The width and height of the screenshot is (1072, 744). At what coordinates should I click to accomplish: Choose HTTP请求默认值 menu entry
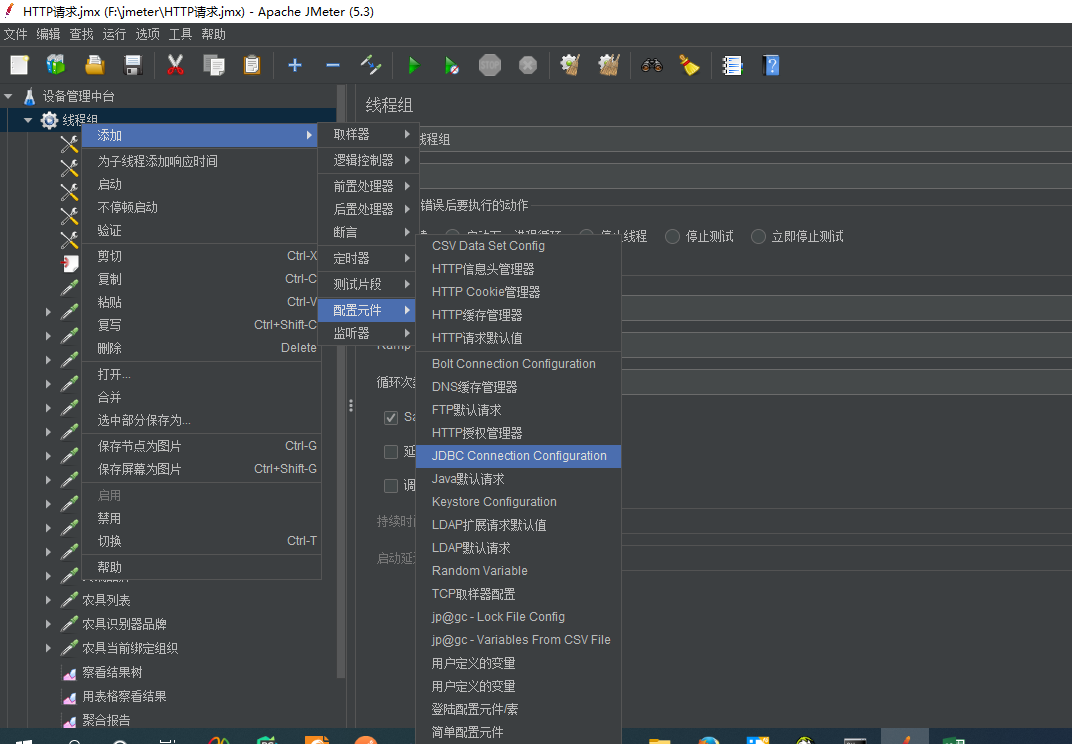tap(519, 338)
